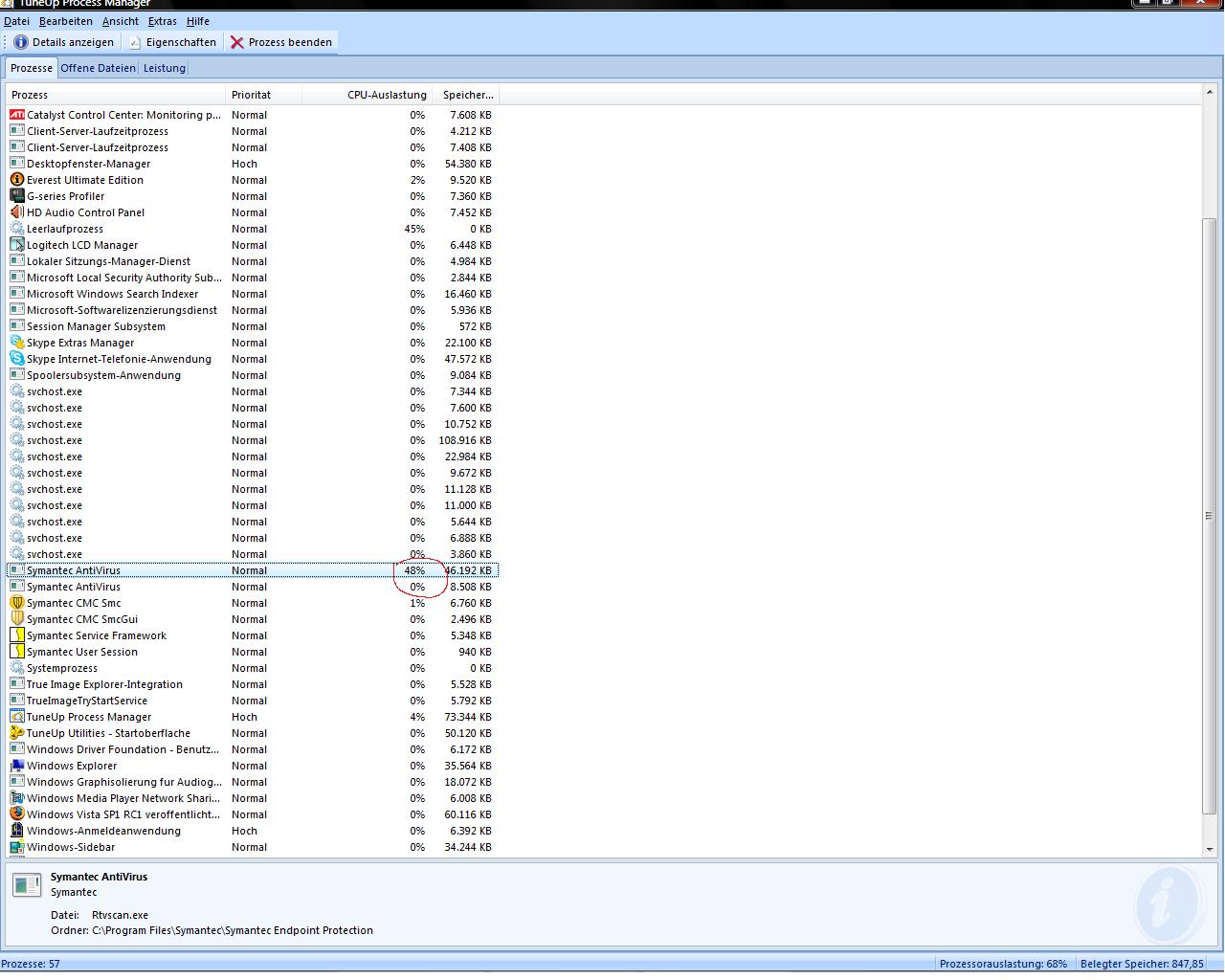This screenshot has width=1225, height=980.
Task: Click the Desktopfenster-Manager icon
Action: (x=16, y=164)
